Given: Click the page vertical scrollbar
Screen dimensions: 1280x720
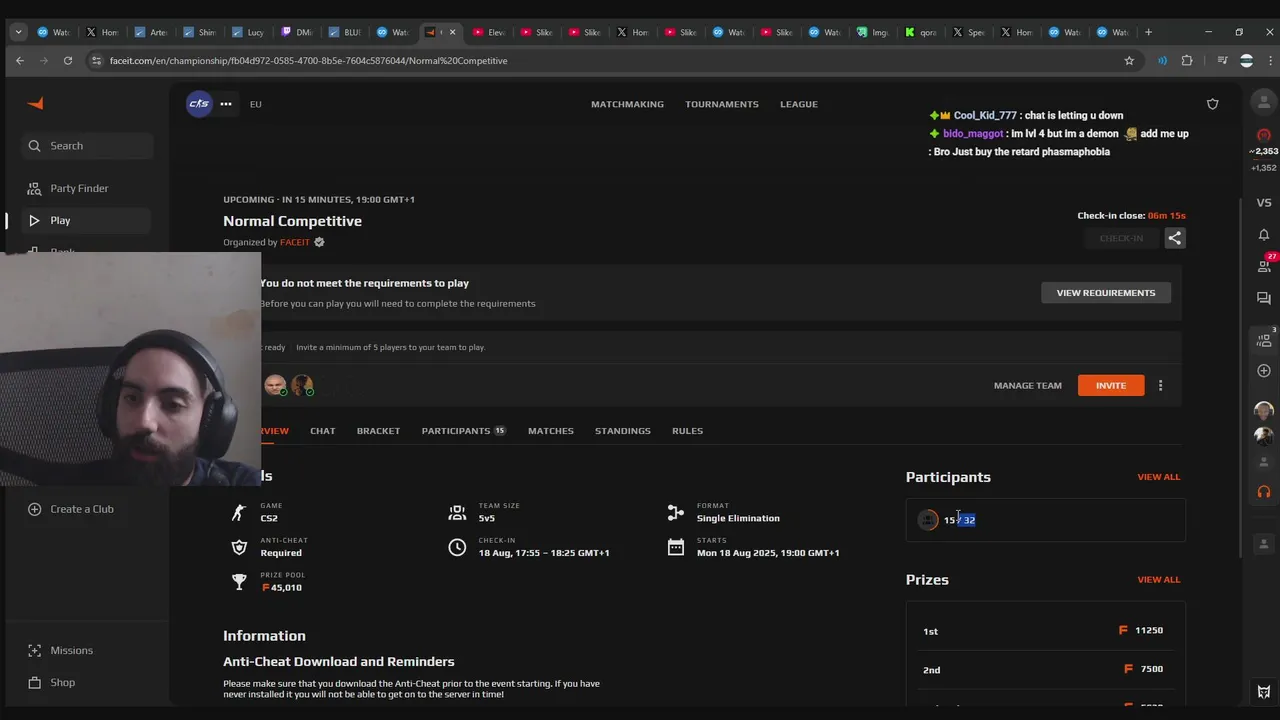Looking at the screenshot, I should click(1242, 377).
